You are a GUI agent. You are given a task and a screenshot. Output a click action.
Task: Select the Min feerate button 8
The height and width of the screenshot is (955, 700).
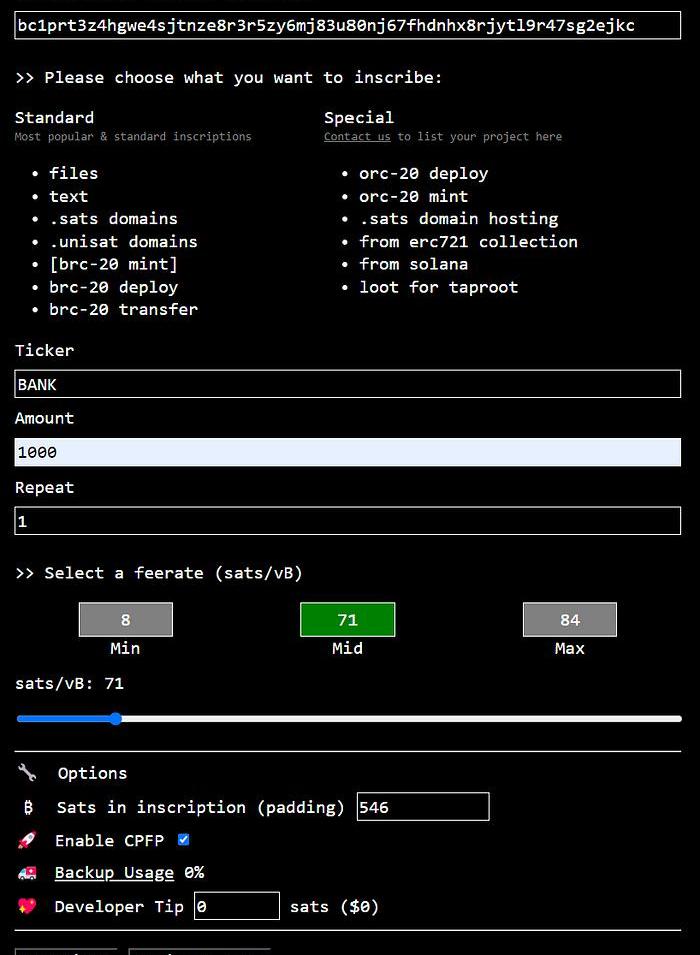click(x=126, y=620)
